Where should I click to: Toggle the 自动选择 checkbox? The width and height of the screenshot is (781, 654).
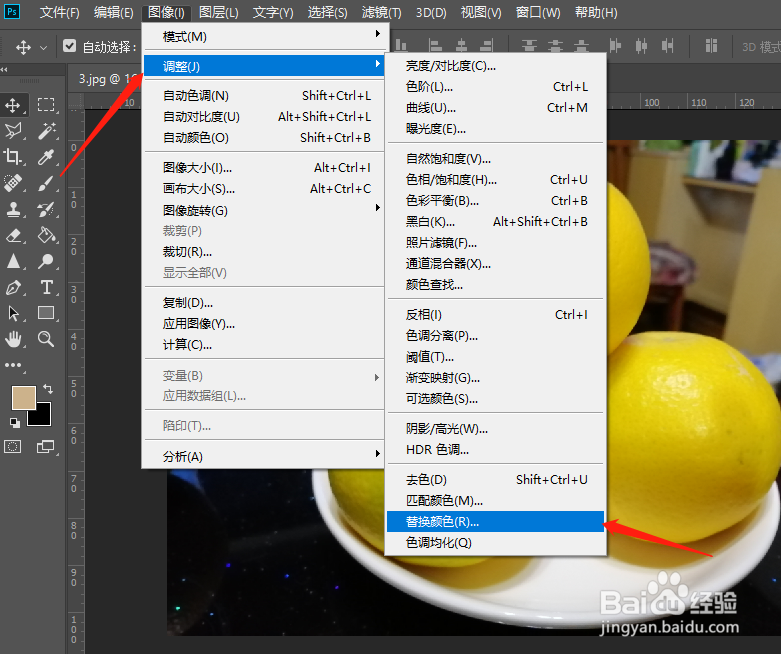pyautogui.click(x=70, y=46)
